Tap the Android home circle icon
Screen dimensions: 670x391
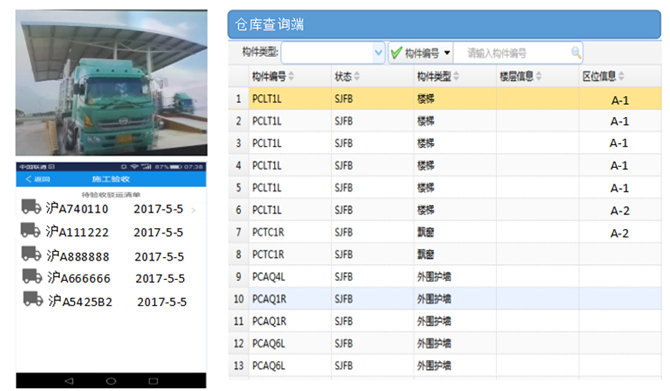click(111, 381)
